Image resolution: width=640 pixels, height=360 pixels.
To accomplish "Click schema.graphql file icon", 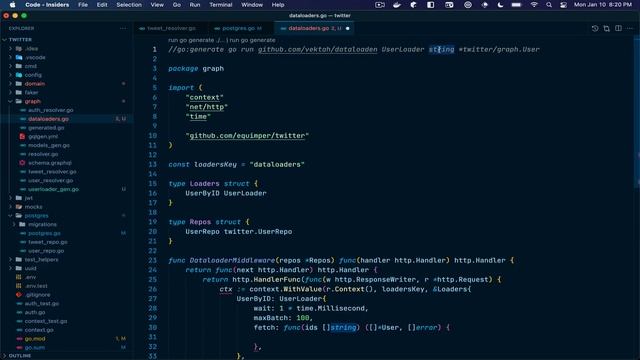I will click(22, 163).
